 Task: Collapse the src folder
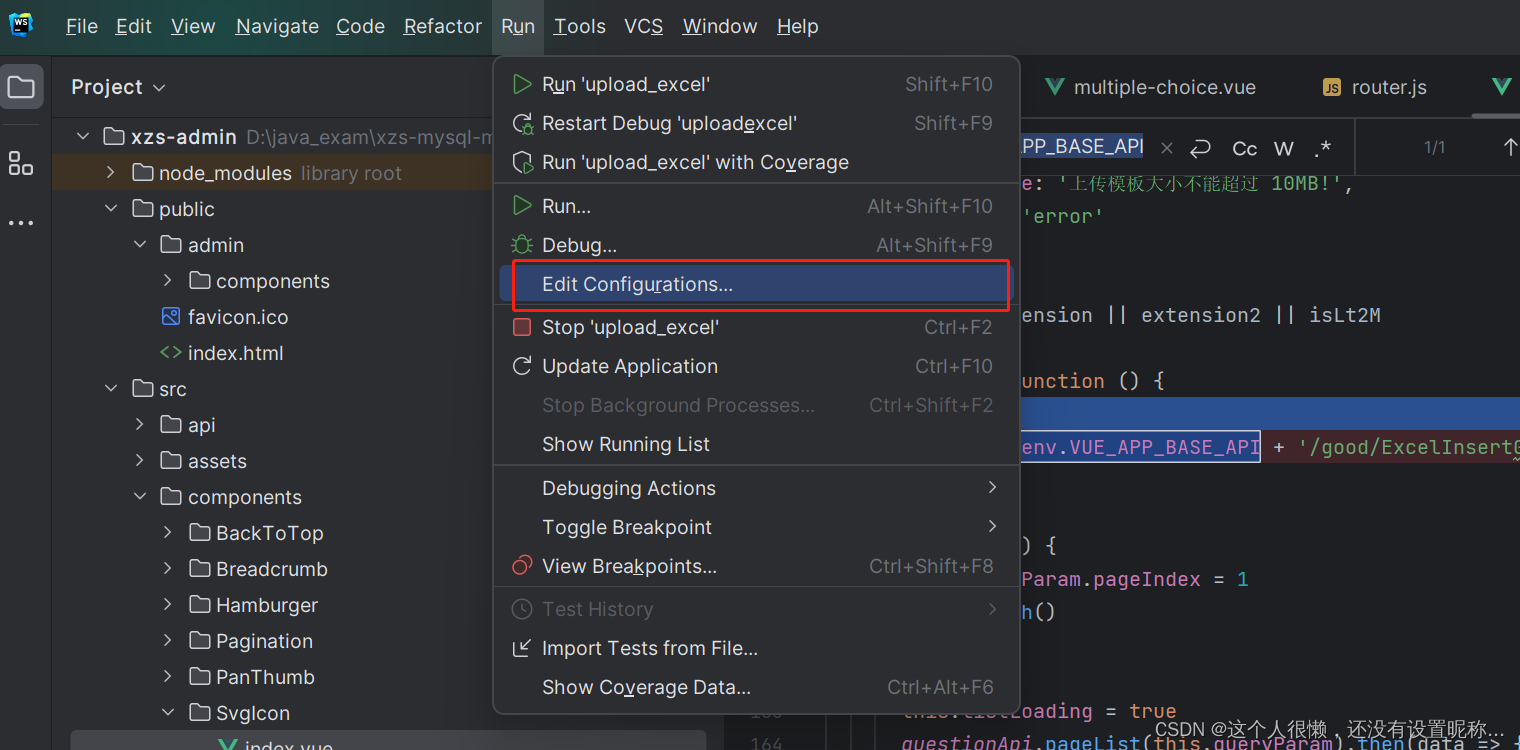(x=111, y=389)
